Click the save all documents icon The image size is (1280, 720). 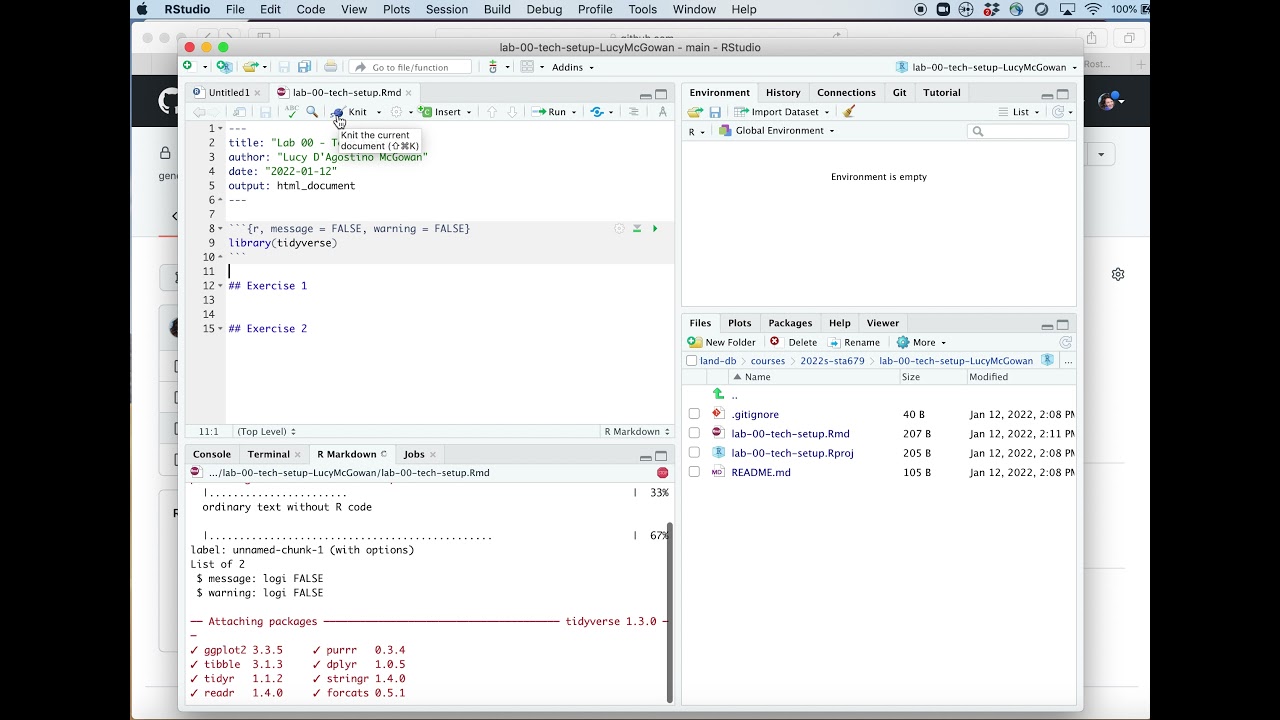click(304, 67)
